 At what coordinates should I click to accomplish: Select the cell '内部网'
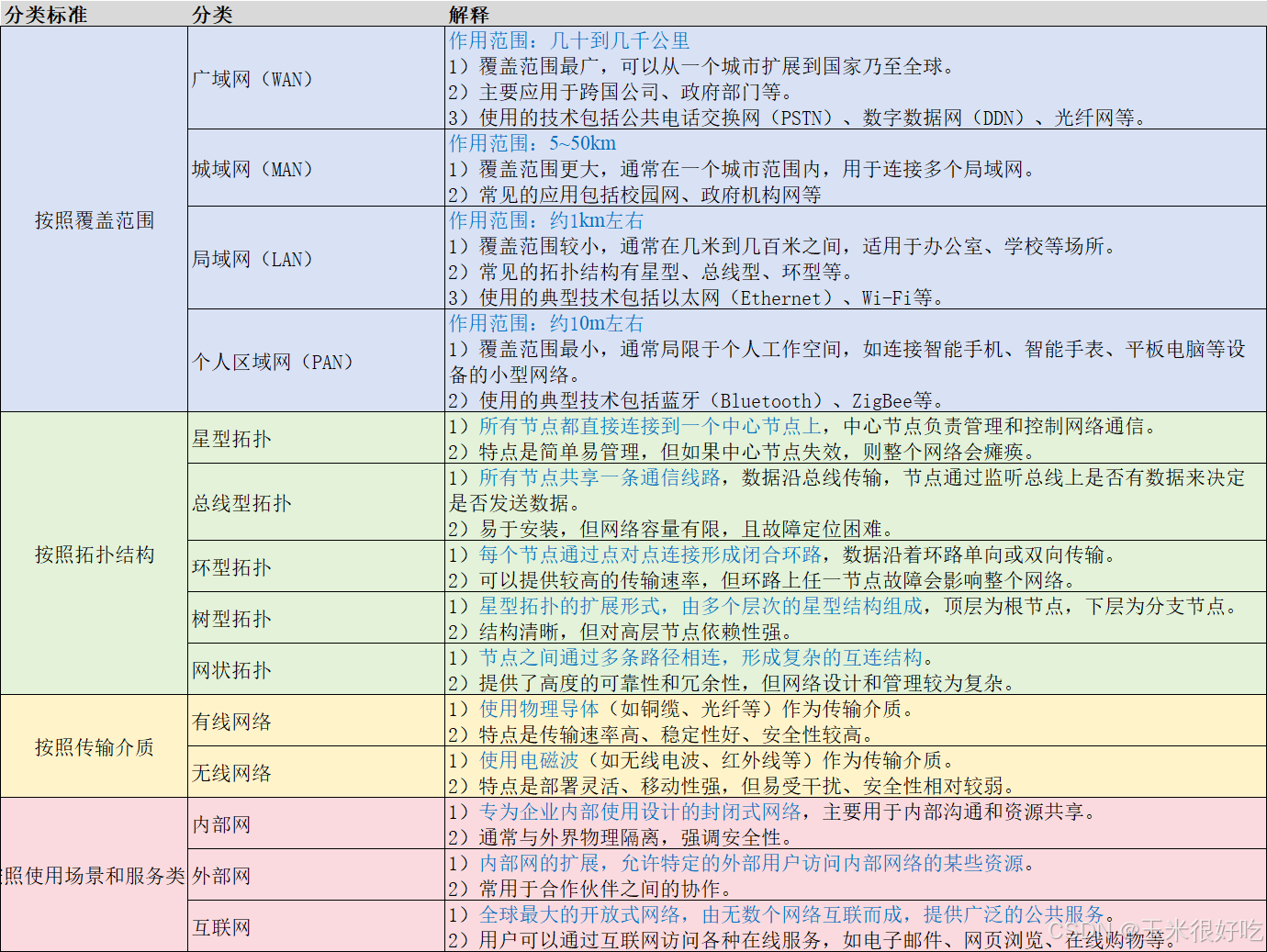click(316, 823)
